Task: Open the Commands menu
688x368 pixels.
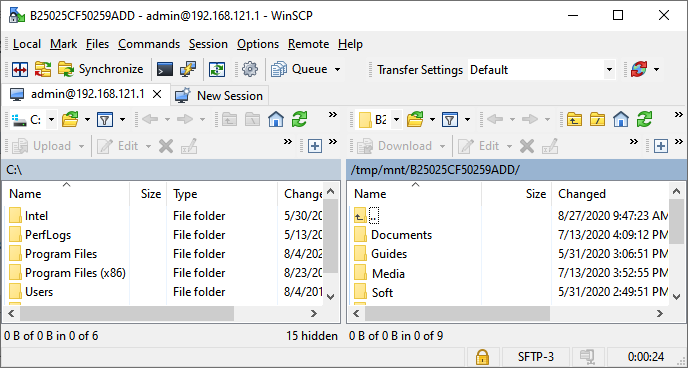Action: pyautogui.click(x=149, y=44)
